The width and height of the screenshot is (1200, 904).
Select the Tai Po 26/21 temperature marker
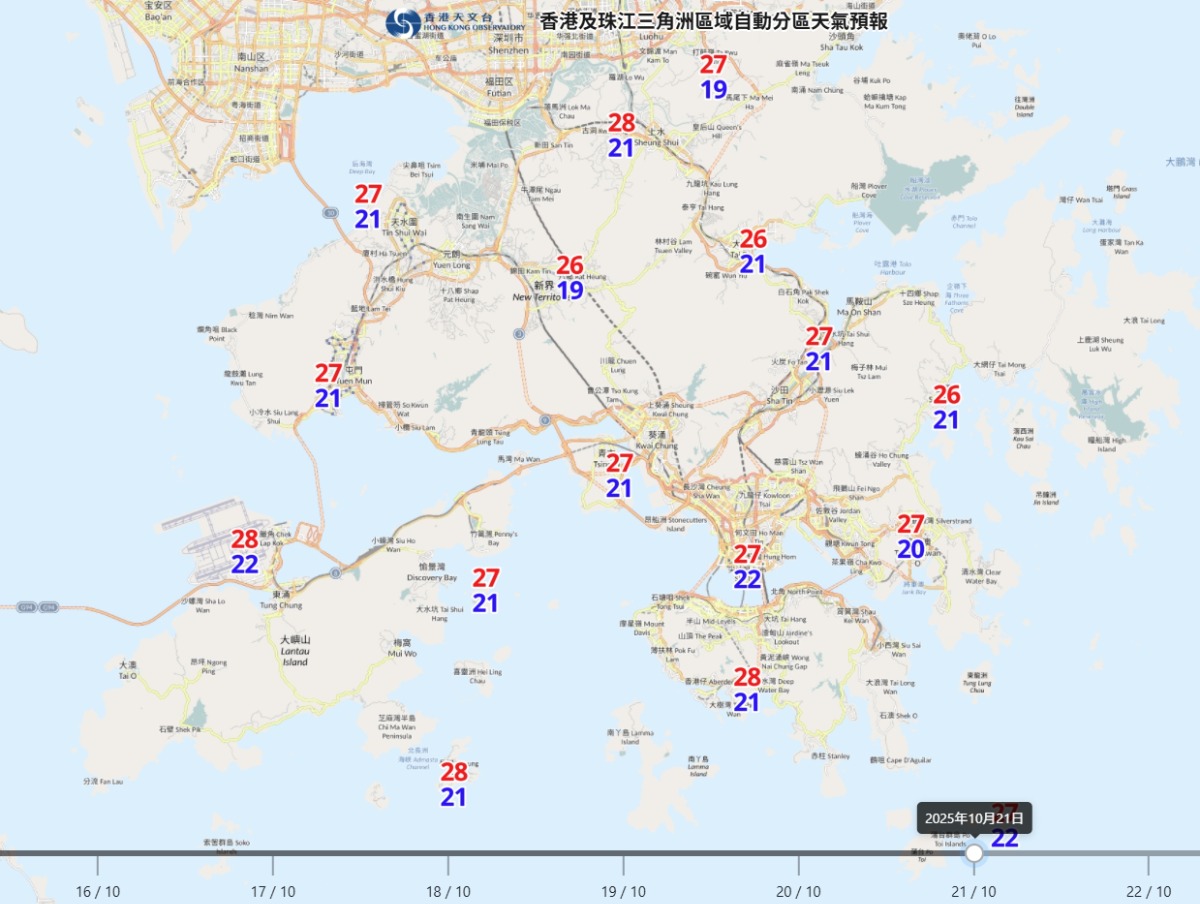click(x=753, y=251)
